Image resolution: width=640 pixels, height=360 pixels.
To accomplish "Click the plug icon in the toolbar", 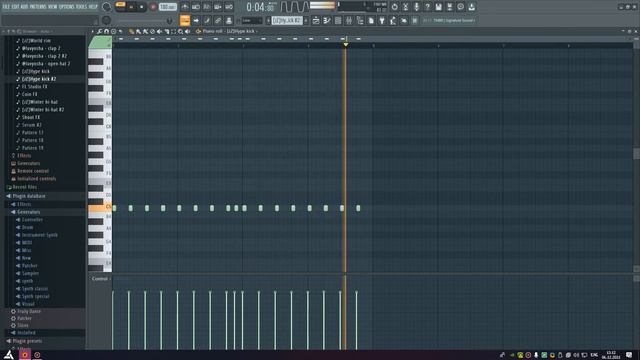I will (382, 20).
